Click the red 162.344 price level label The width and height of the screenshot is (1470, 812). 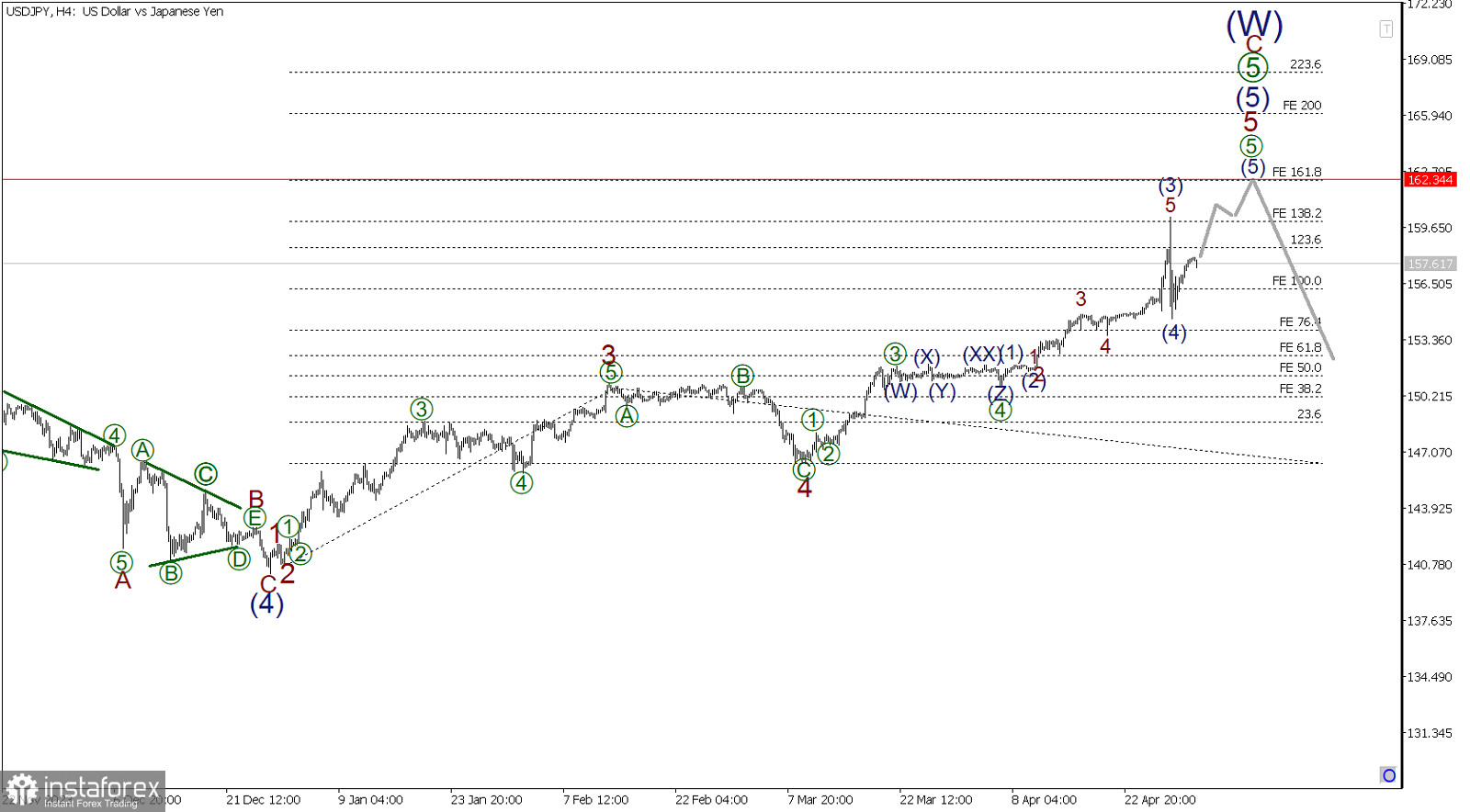tap(1430, 179)
